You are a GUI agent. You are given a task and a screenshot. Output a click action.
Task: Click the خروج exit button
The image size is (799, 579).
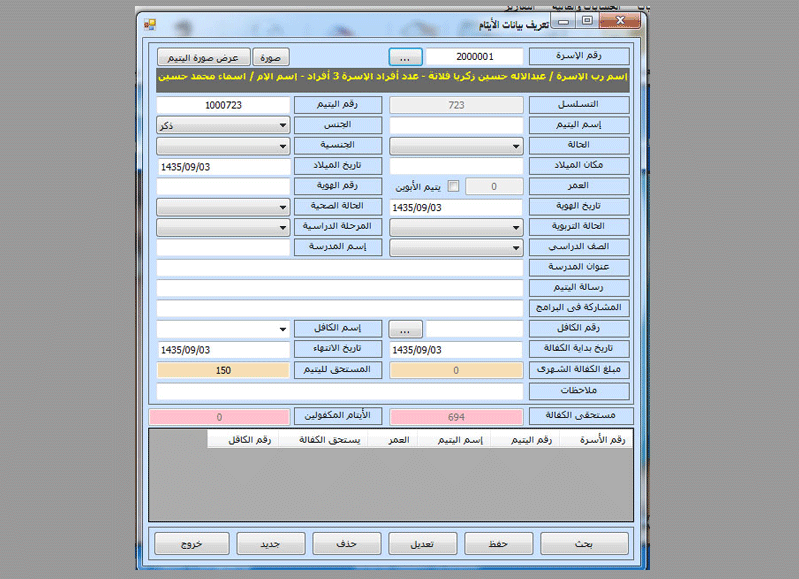(x=192, y=544)
